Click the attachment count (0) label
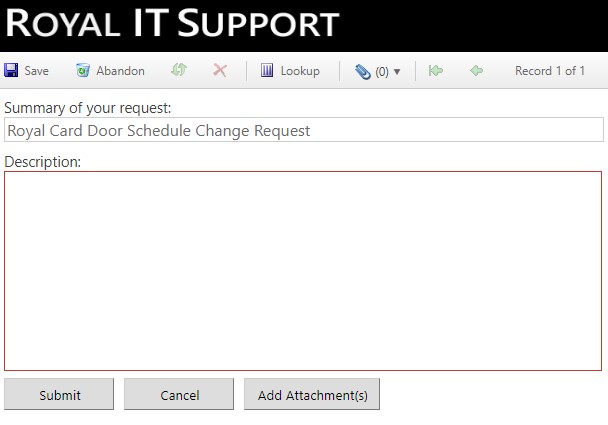This screenshot has width=608, height=425. (x=382, y=72)
